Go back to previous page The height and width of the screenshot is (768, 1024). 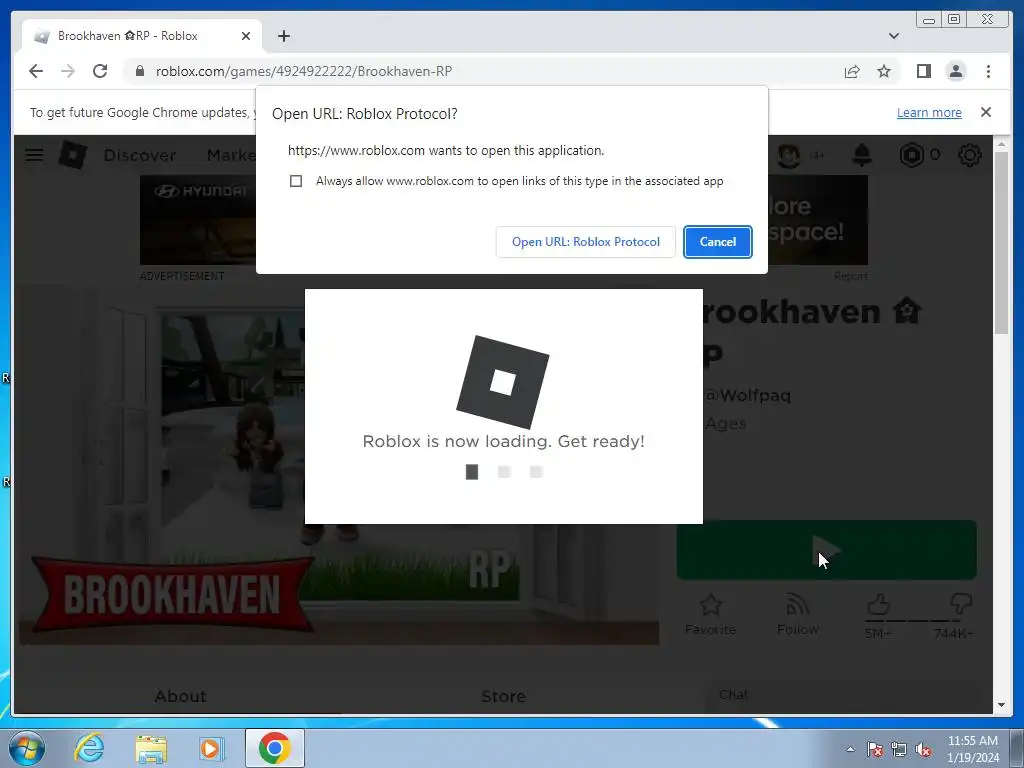36,71
